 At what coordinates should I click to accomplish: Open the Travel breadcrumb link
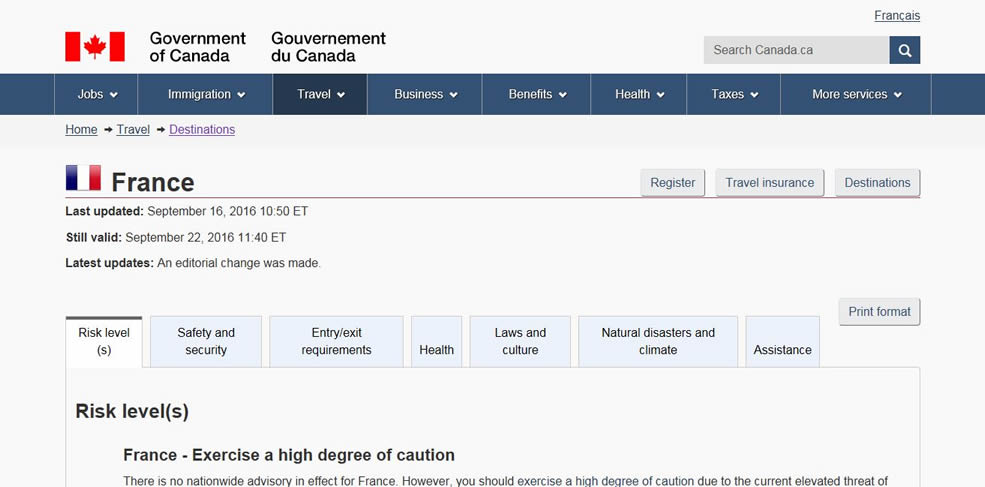(133, 129)
